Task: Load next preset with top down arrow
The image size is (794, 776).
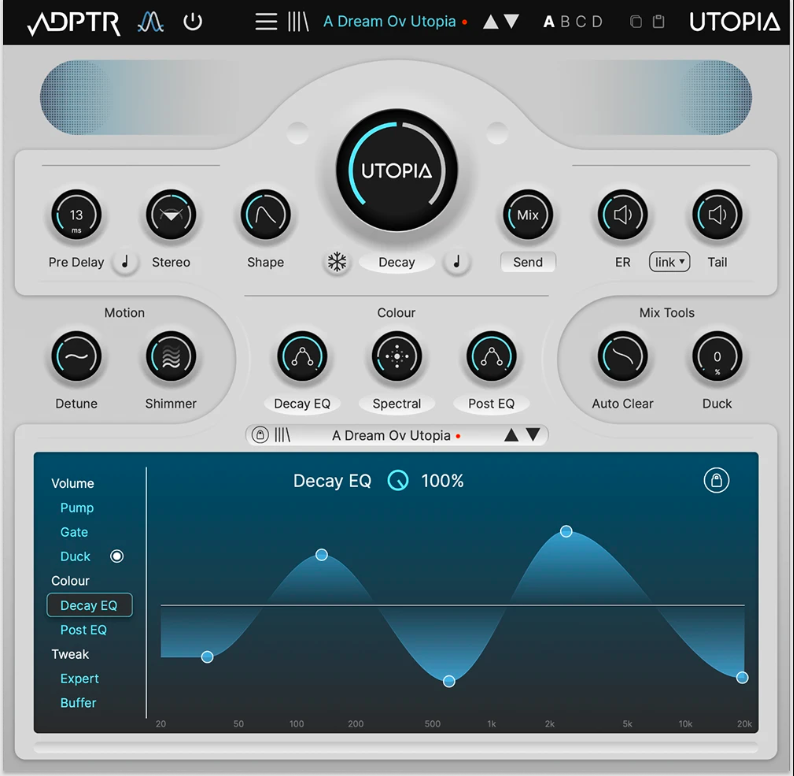Action: 512,22
